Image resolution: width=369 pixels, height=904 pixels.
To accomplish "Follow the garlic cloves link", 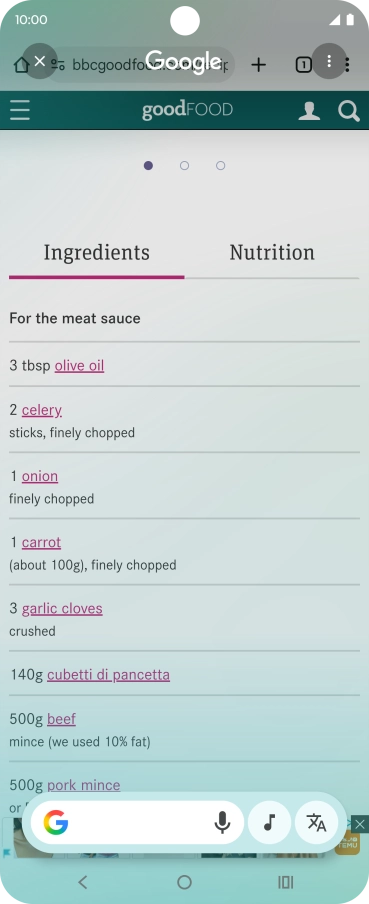I will click(62, 609).
